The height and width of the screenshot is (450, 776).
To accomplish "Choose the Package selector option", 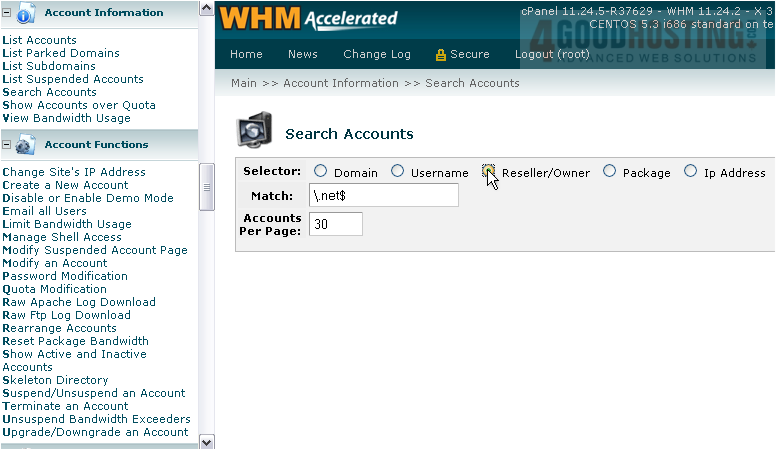I will (610, 172).
